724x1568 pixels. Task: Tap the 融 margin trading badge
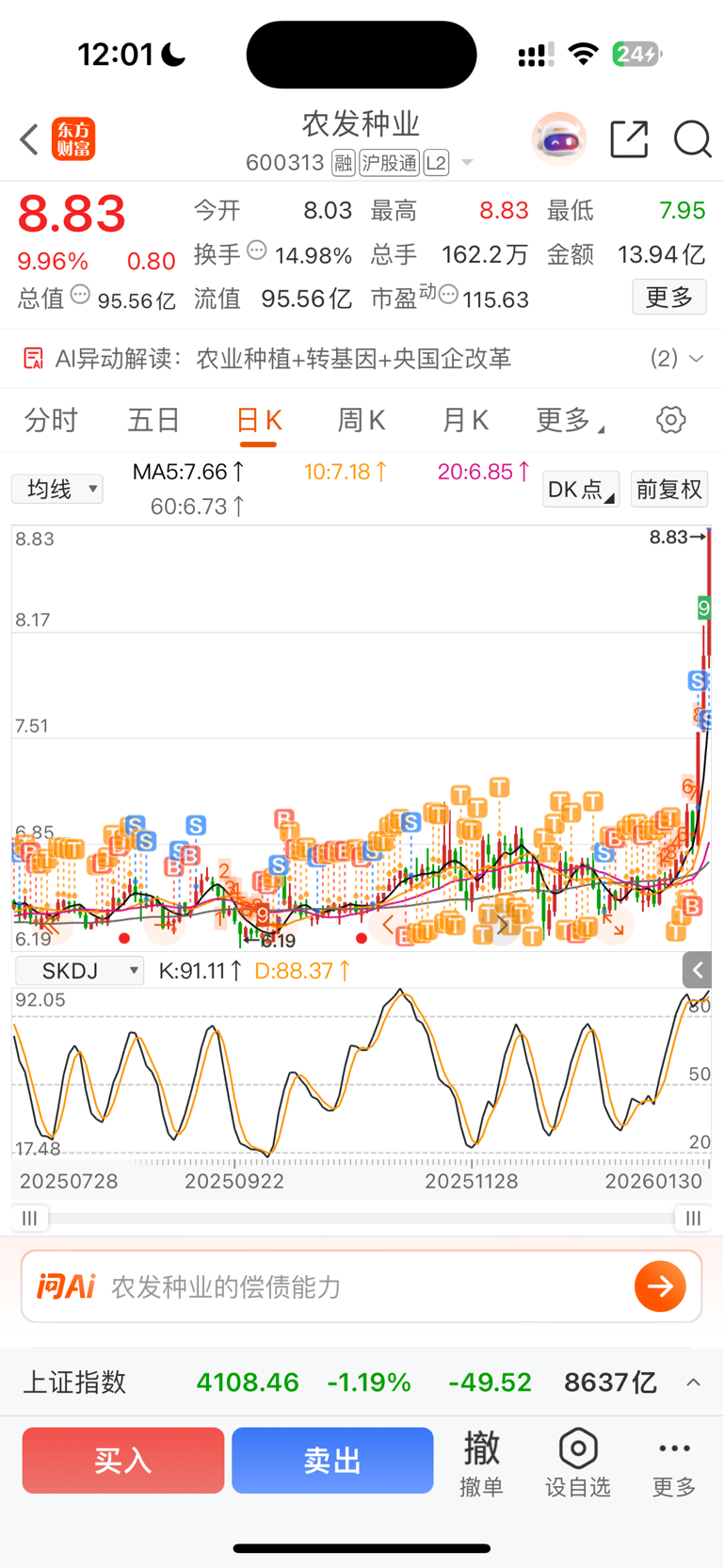(344, 163)
